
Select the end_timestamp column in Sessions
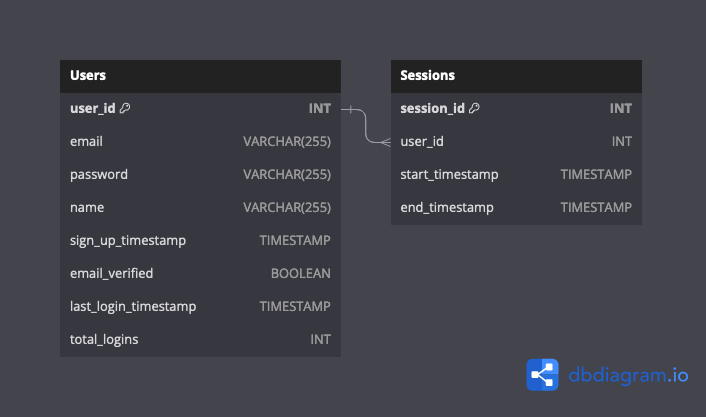tap(516, 207)
